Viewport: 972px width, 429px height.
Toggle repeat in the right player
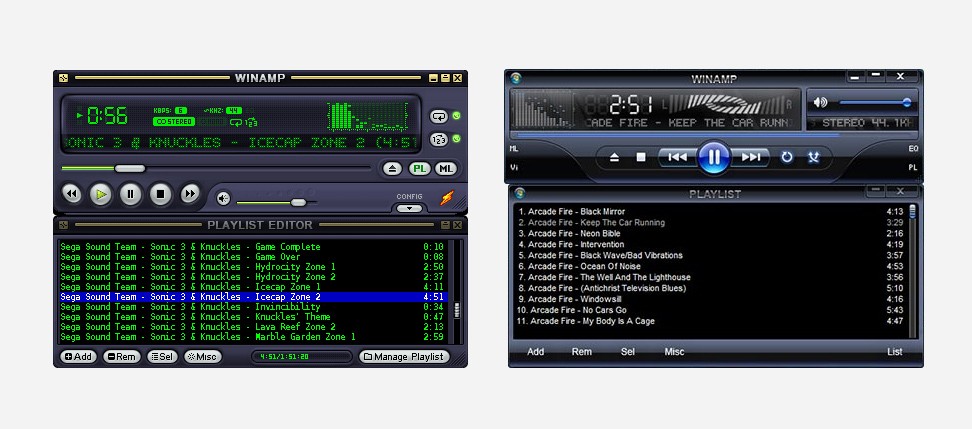pyautogui.click(x=787, y=157)
